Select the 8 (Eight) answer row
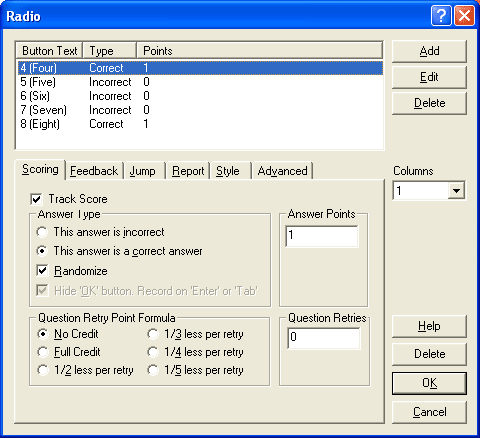The width and height of the screenshot is (480, 438). click(x=200, y=124)
